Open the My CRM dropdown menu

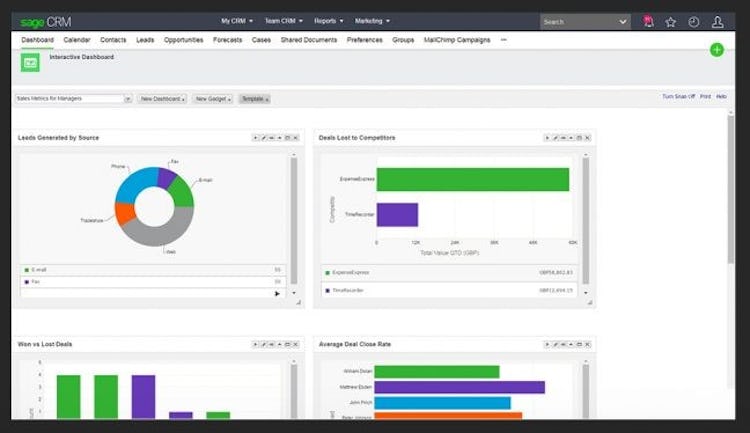(237, 21)
